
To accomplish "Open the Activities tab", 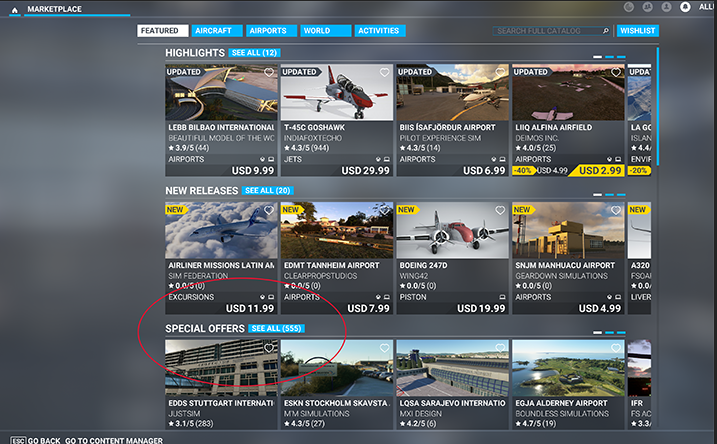I will [380, 31].
